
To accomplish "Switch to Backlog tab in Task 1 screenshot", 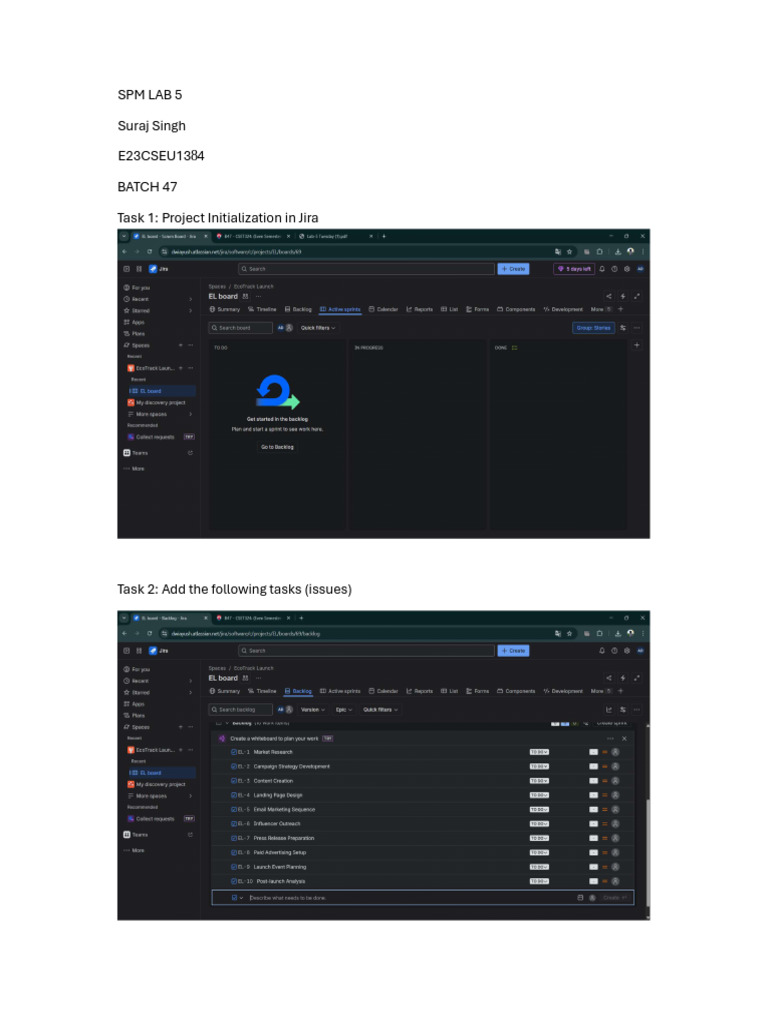I will (298, 310).
